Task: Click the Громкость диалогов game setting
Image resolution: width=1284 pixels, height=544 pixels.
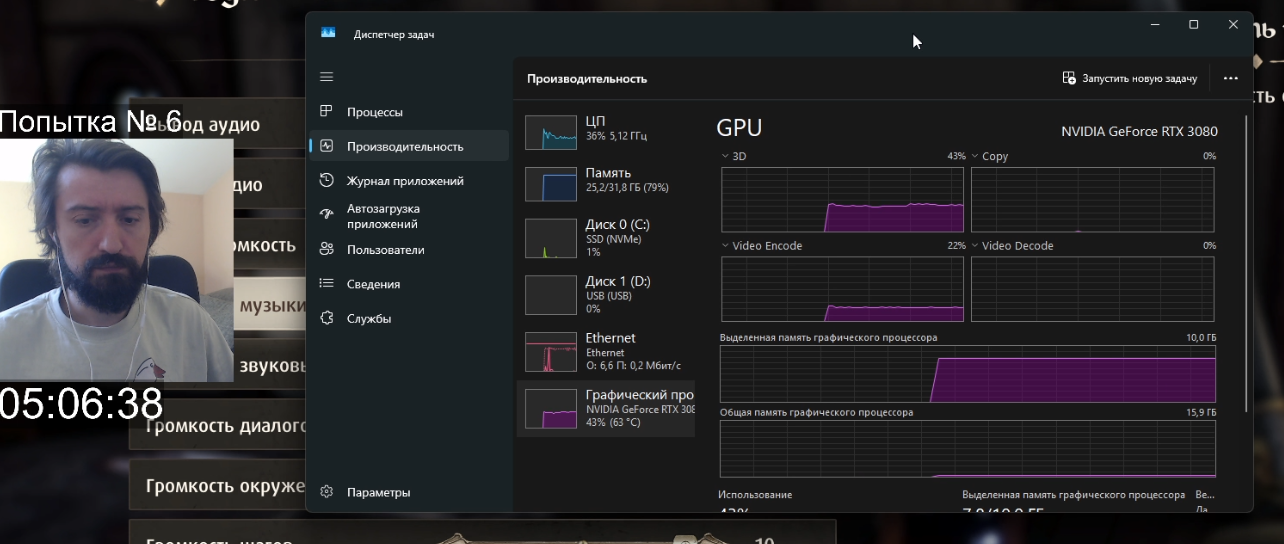Action: (217, 427)
